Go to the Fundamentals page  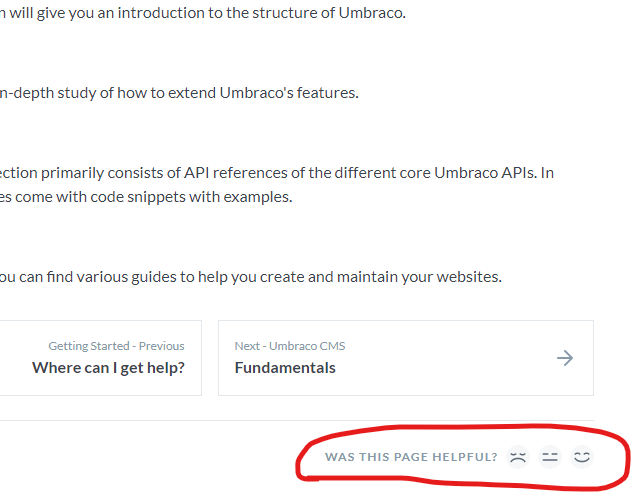pyautogui.click(x=285, y=368)
